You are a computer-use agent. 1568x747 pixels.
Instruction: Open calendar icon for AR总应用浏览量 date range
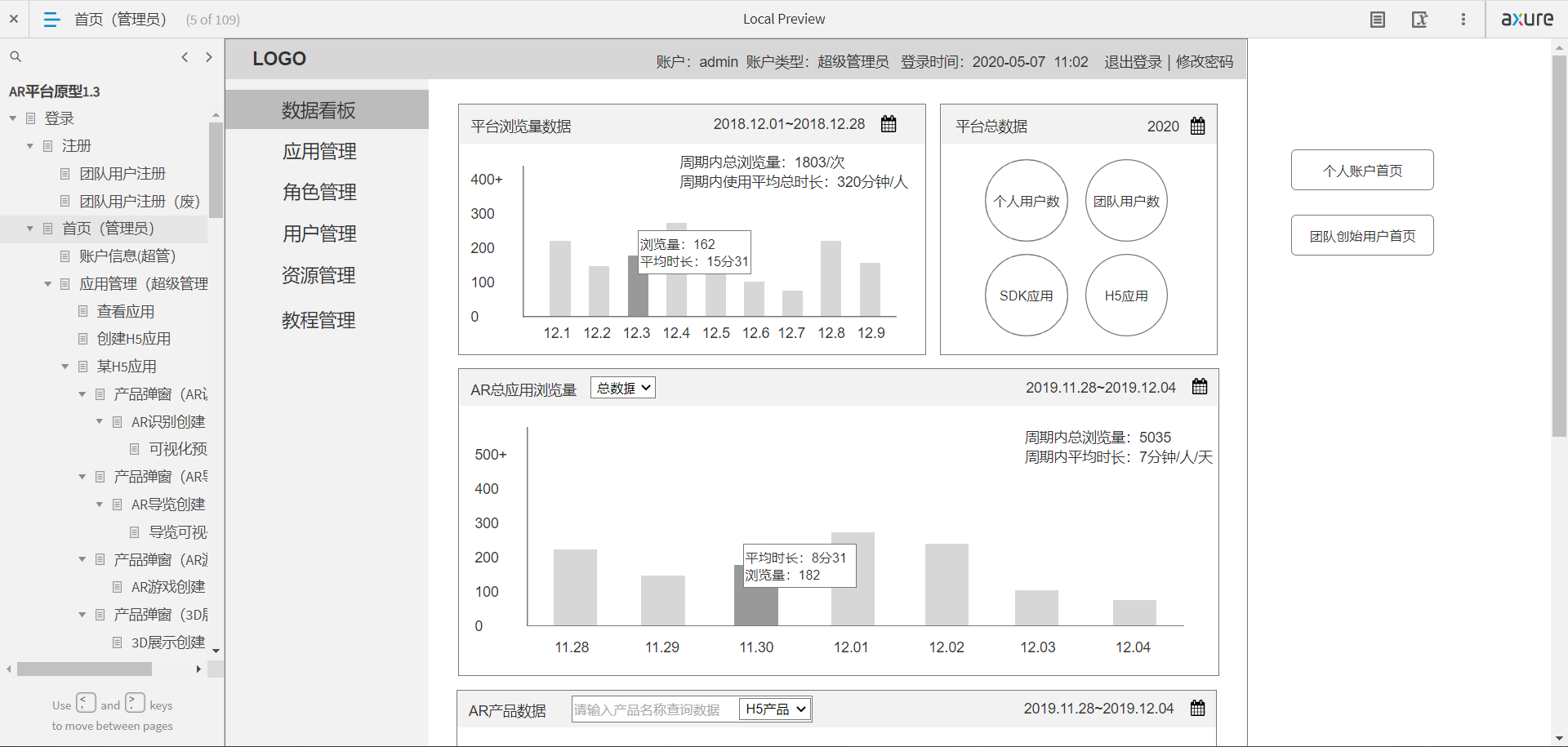(1200, 386)
